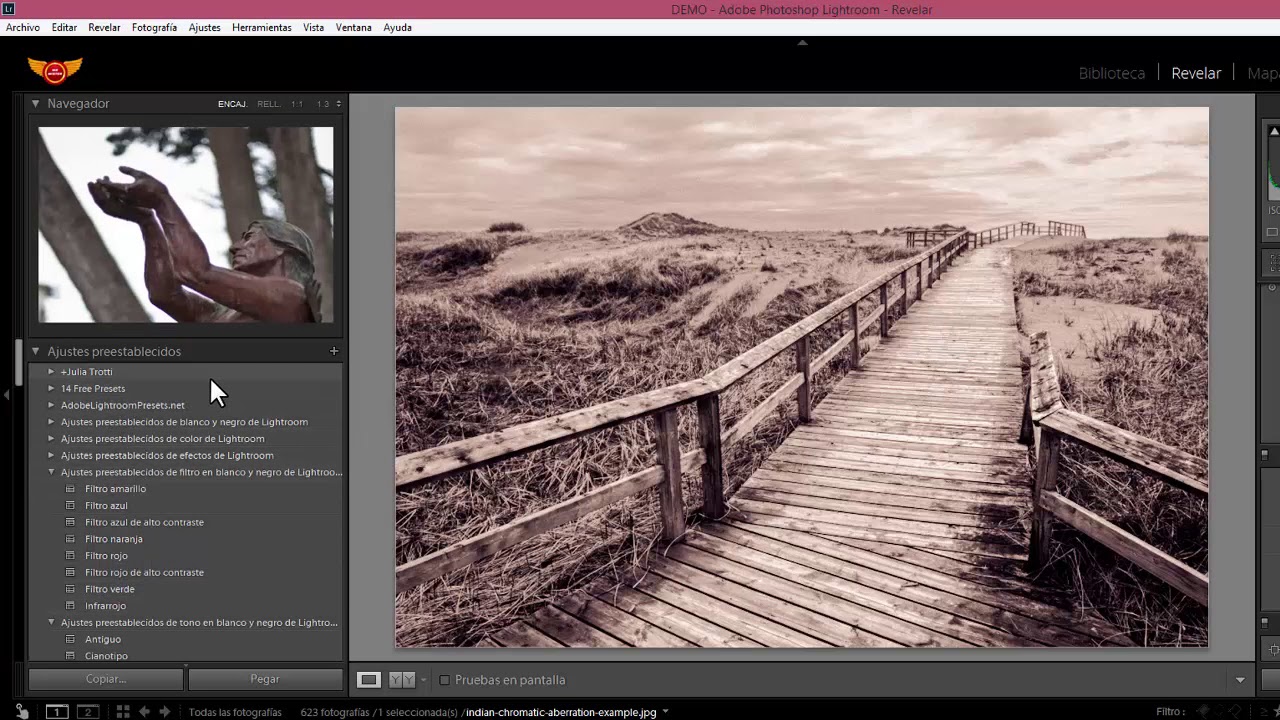Screen dimensions: 1280x720
Task: Open the Archivo menu
Action: point(23,28)
